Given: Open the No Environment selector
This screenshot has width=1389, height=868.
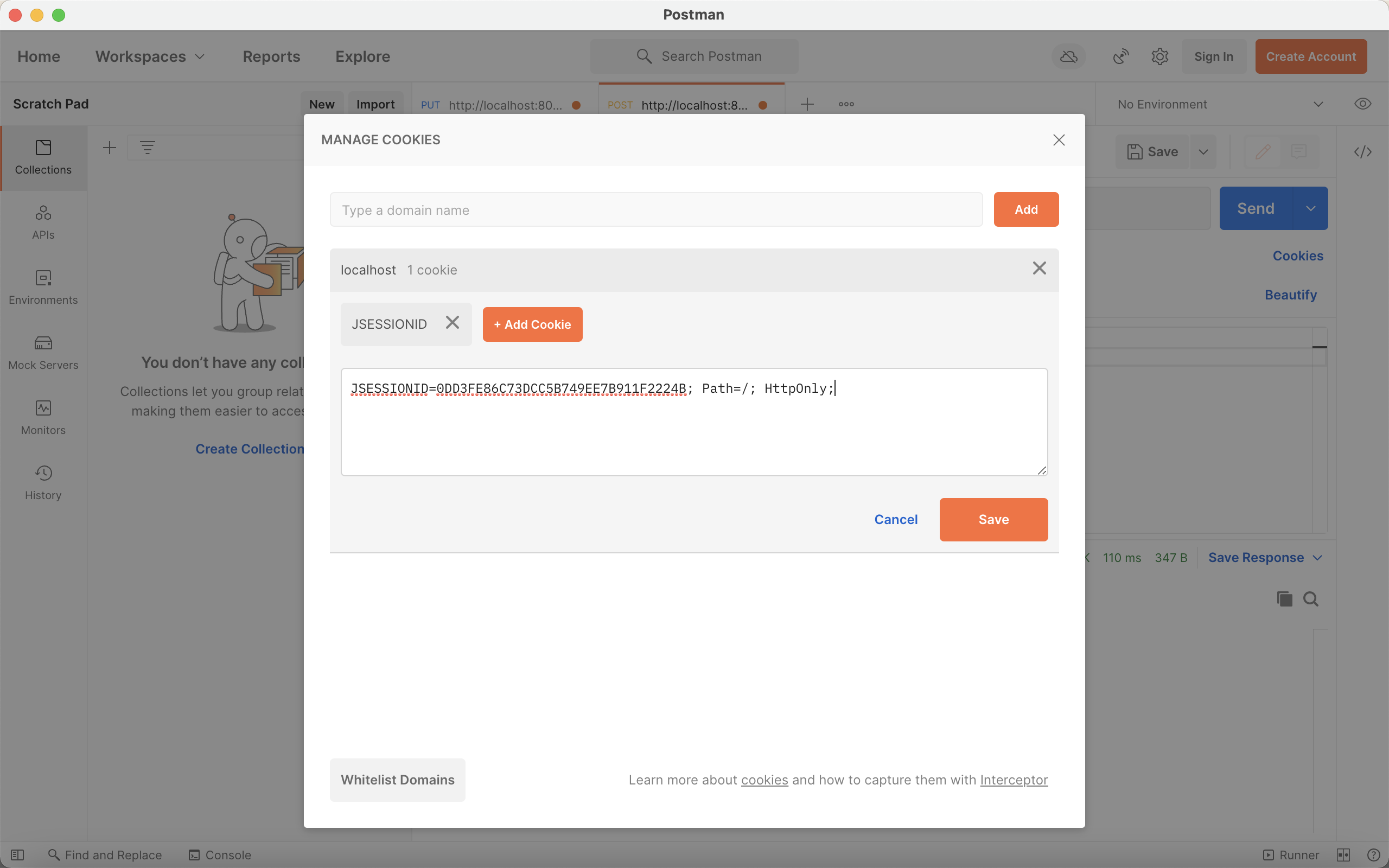Looking at the screenshot, I should [1219, 104].
